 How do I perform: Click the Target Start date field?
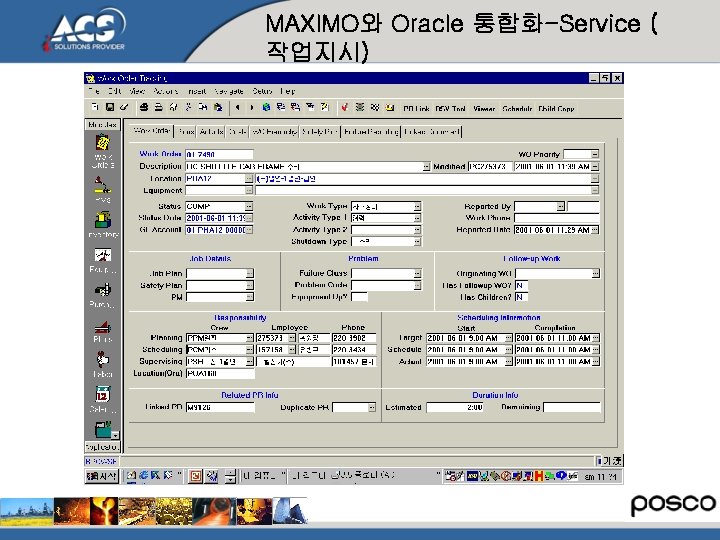tap(465, 338)
